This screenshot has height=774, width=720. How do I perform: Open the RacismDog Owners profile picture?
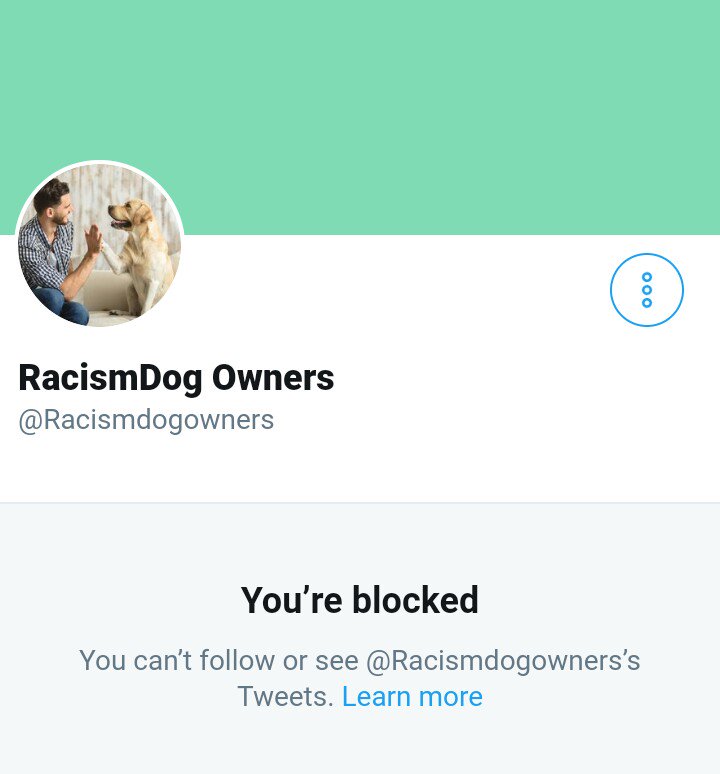99,244
